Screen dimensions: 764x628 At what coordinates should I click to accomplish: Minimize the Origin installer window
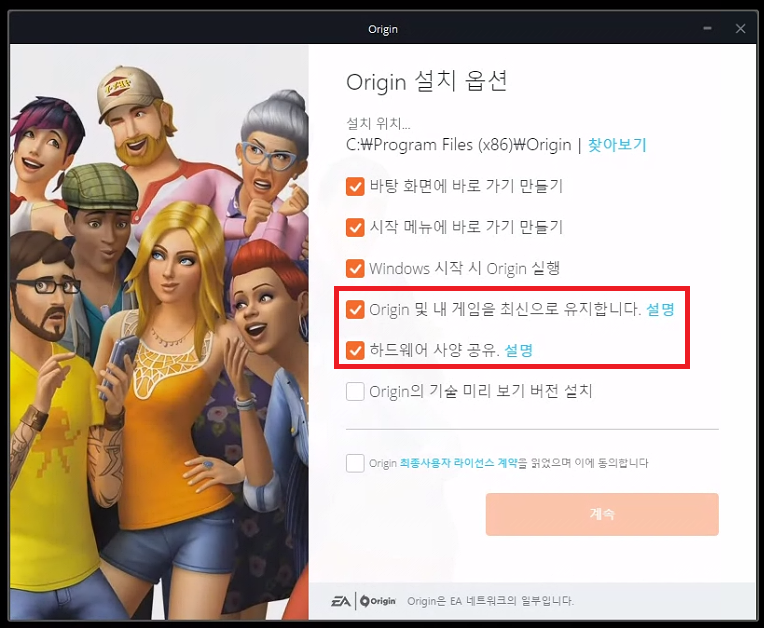[x=707, y=29]
